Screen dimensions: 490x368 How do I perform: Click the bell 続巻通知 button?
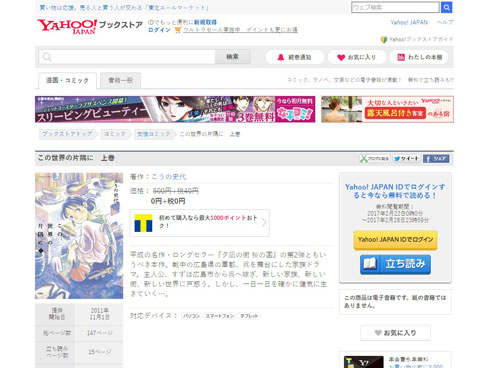click(x=295, y=57)
